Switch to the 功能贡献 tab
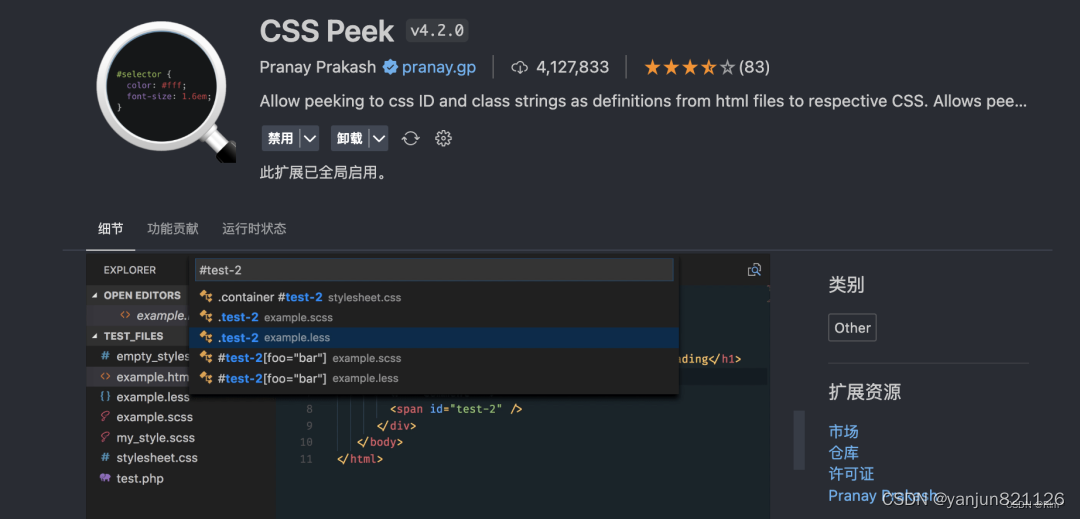Screen dimensions: 1080x519 [x=172, y=229]
